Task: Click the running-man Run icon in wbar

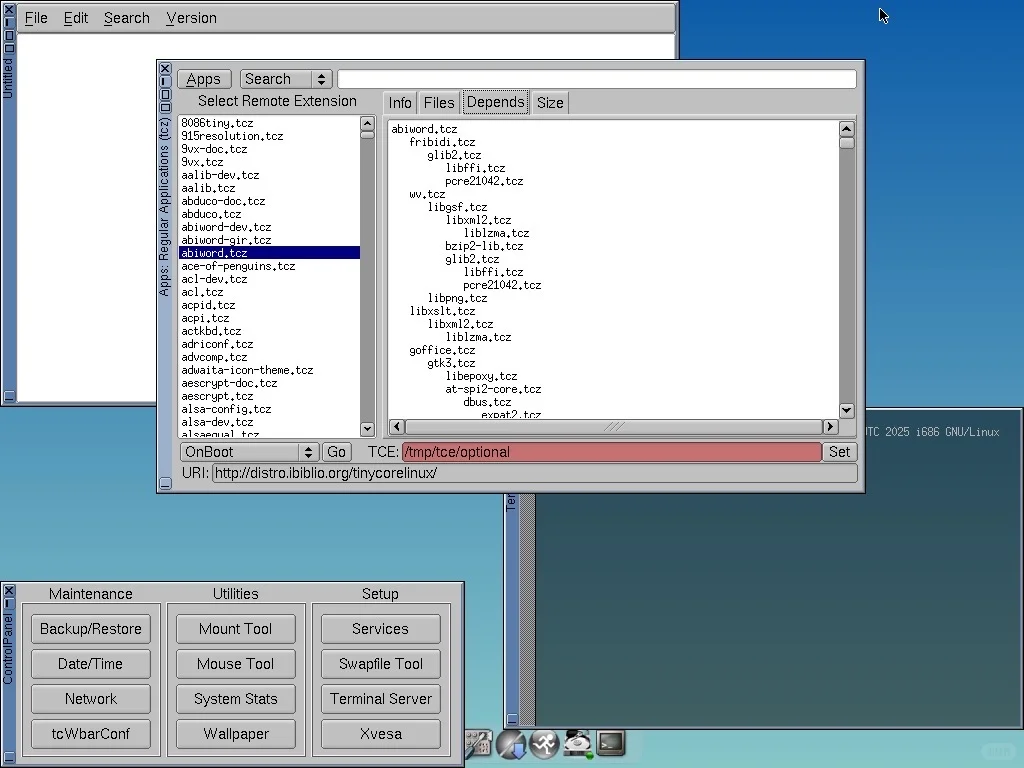Action: (x=544, y=744)
